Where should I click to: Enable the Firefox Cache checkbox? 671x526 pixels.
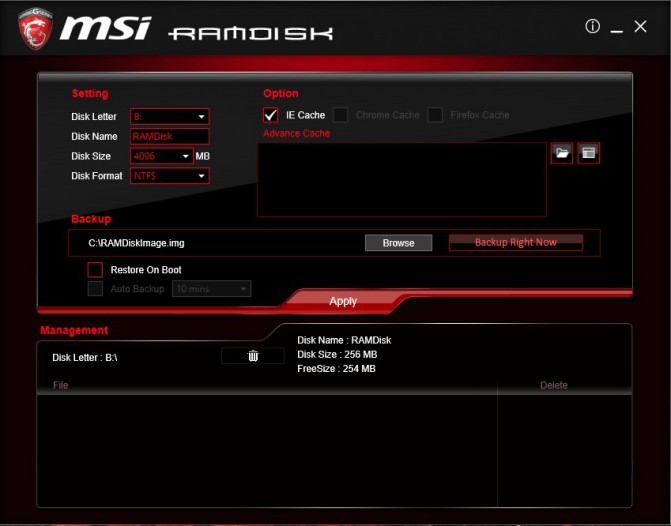click(x=435, y=115)
